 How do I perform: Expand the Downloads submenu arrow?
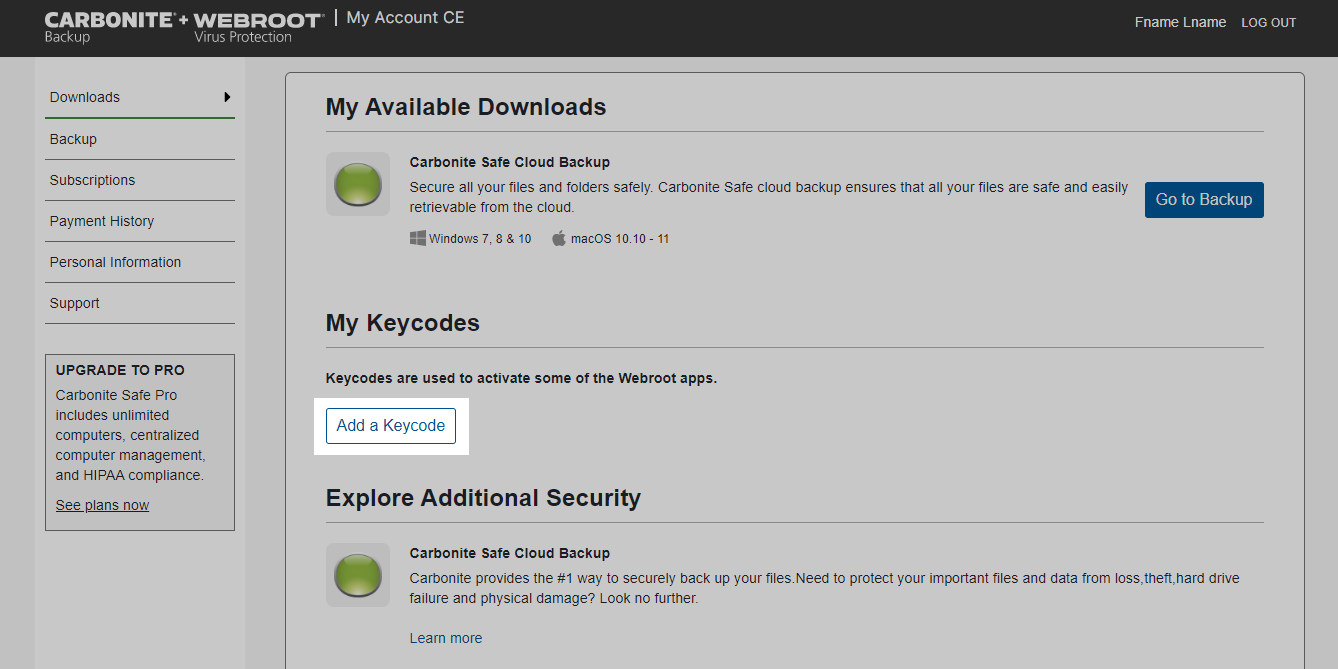tap(228, 96)
